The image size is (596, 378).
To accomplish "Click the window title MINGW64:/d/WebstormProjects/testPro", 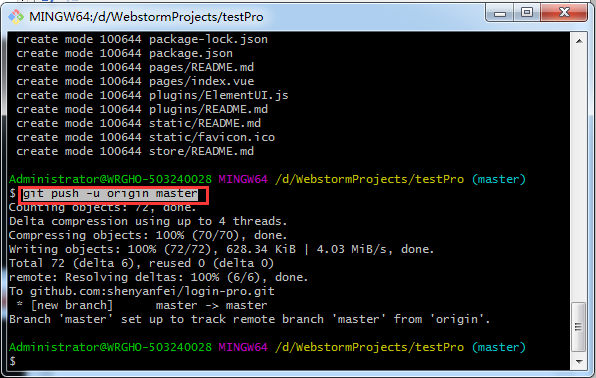I will tap(146, 17).
